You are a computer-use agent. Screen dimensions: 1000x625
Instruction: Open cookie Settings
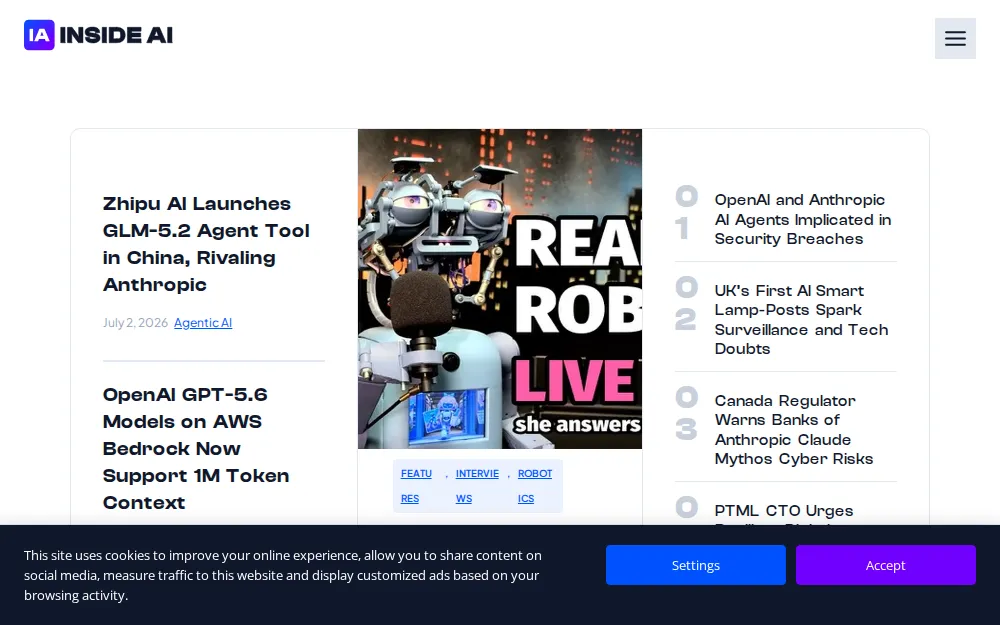tap(696, 565)
